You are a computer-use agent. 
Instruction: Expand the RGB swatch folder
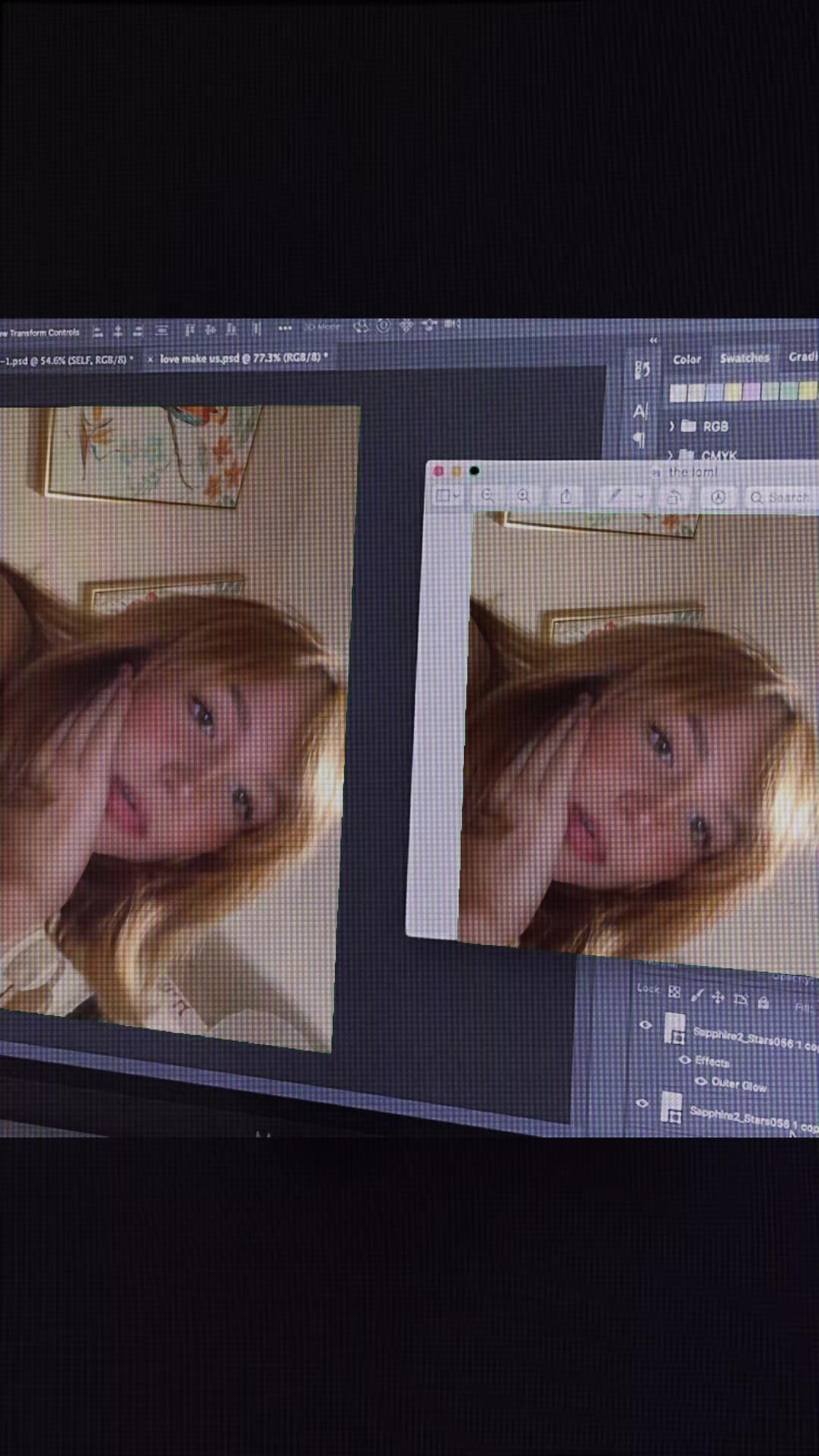click(x=672, y=427)
